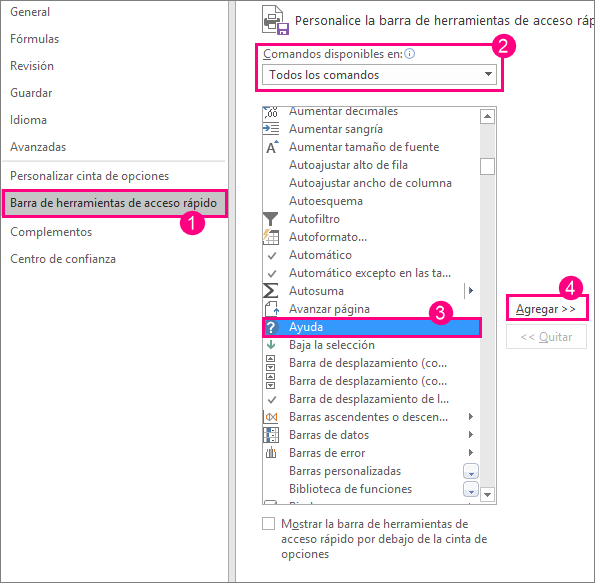This screenshot has width=595, height=583.
Task: Click the Barras ascendentes o descendentes icon
Action: click(271, 417)
